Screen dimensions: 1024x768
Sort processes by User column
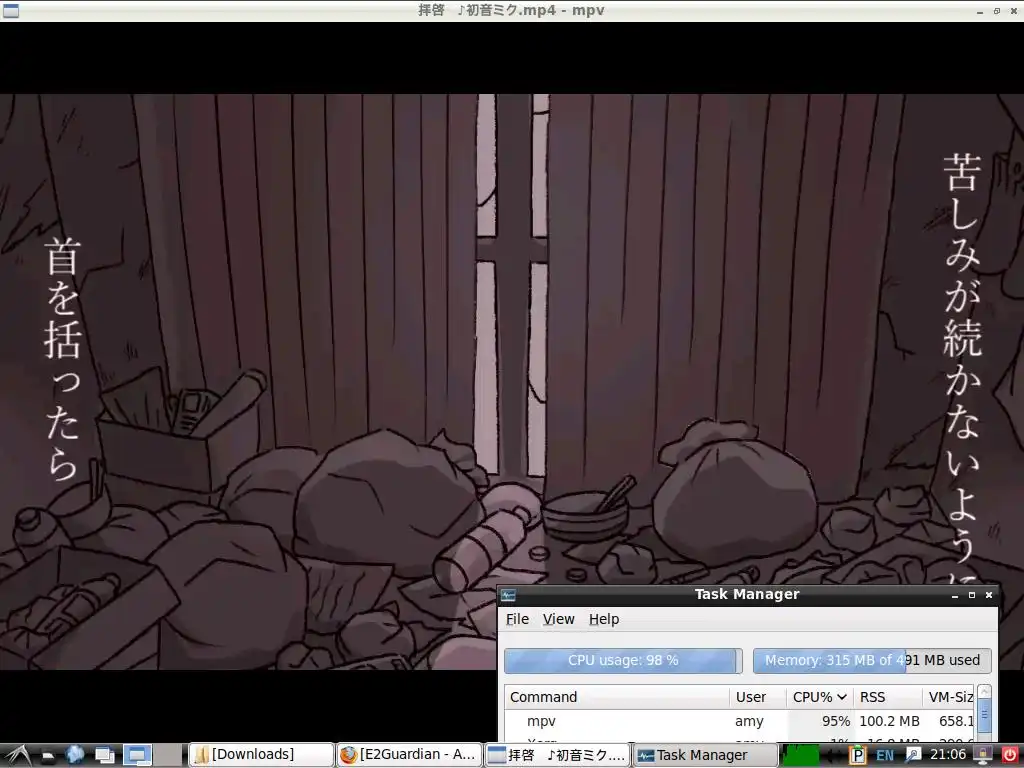[758, 697]
